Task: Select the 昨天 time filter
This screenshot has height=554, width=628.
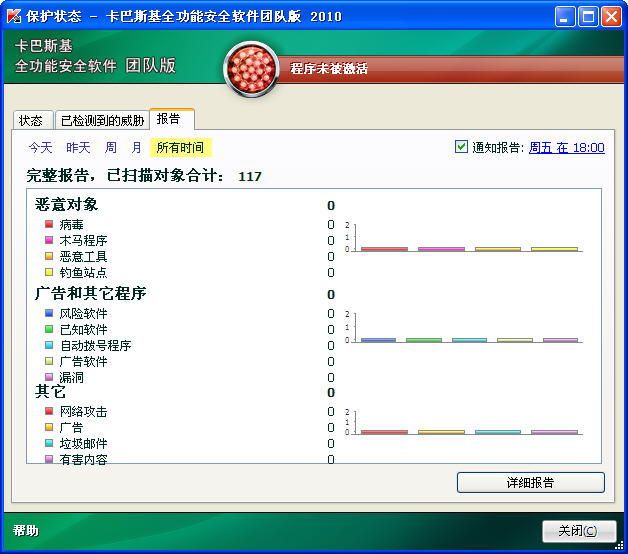Action: (78, 148)
